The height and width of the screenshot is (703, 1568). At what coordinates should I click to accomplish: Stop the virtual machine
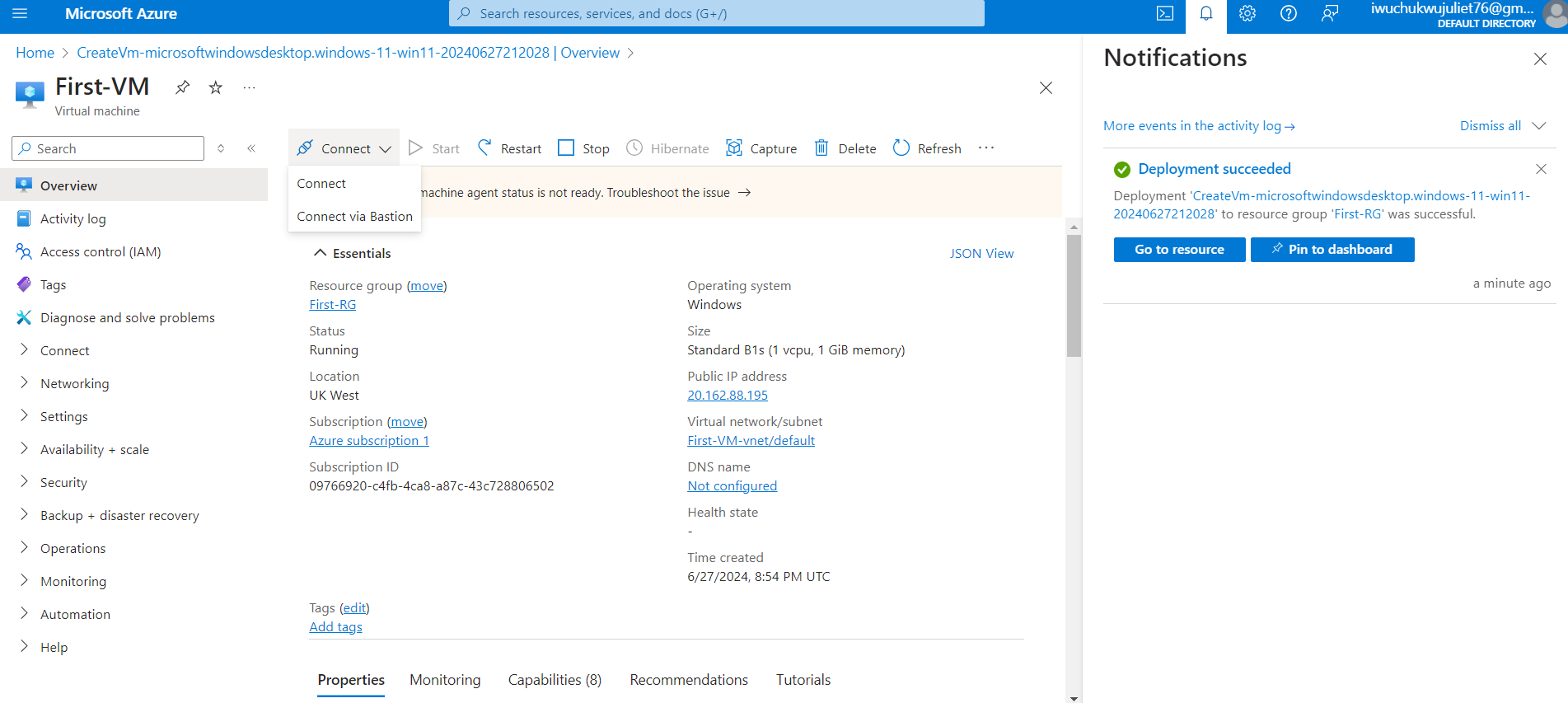(x=583, y=148)
